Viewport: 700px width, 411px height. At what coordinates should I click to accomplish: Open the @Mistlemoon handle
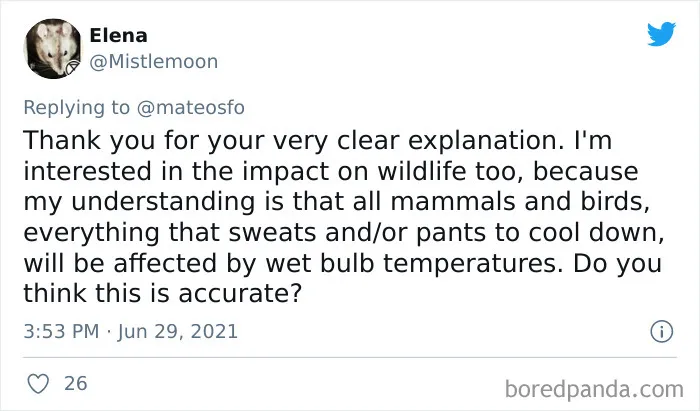(x=154, y=62)
